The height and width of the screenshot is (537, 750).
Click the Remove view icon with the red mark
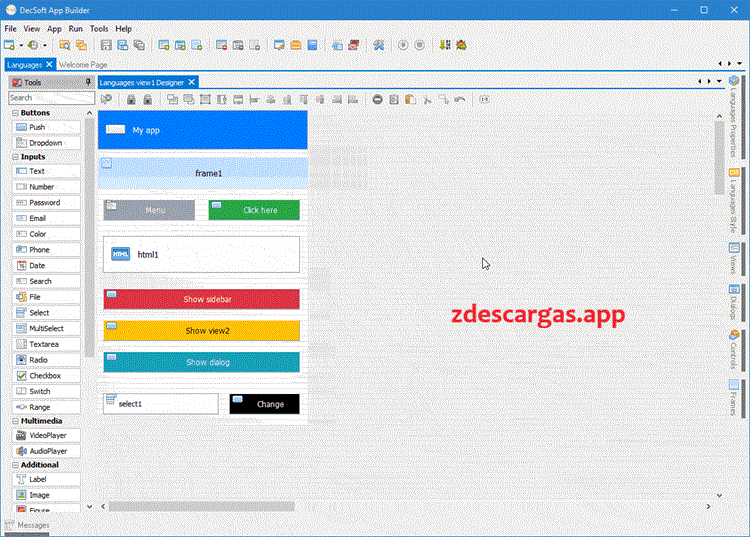click(221, 45)
